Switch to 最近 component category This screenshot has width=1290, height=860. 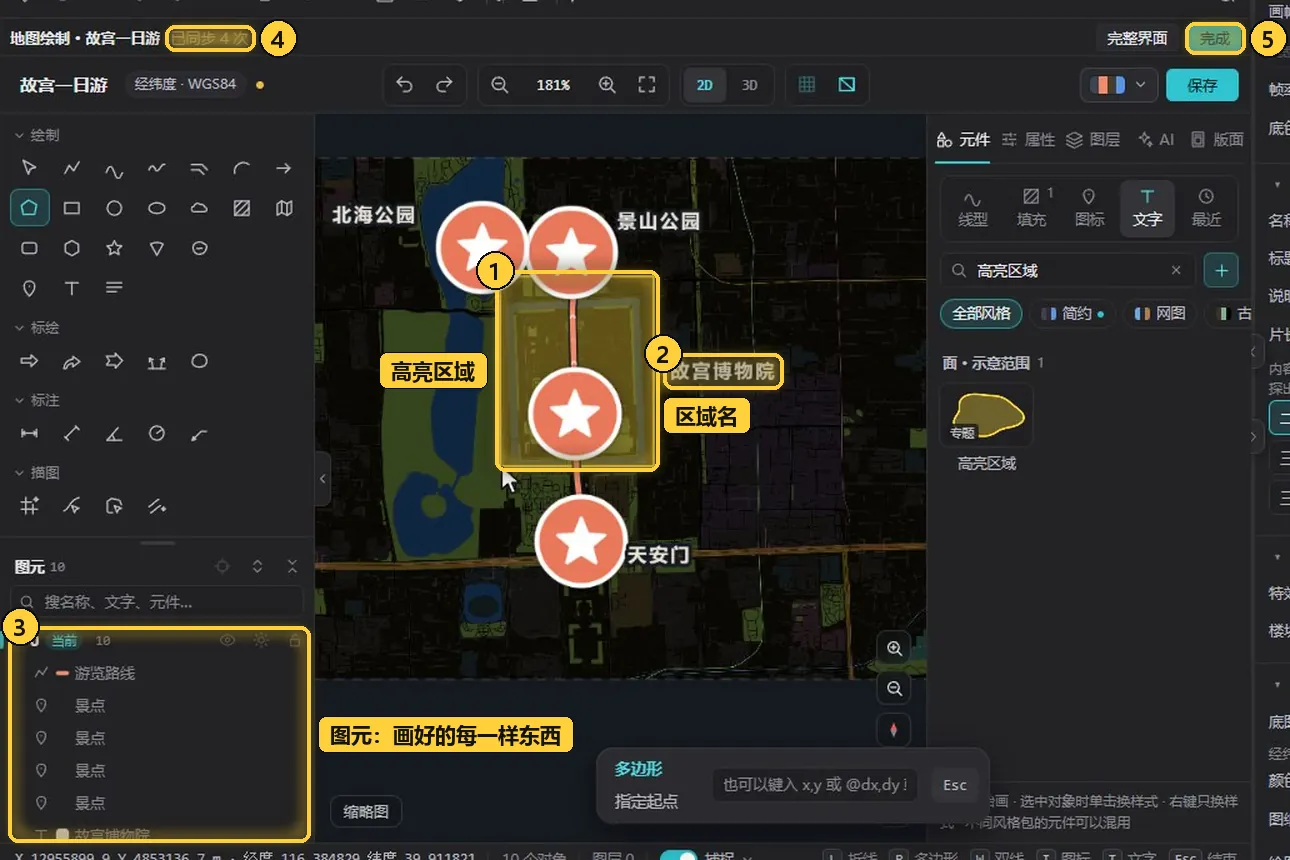click(1206, 208)
